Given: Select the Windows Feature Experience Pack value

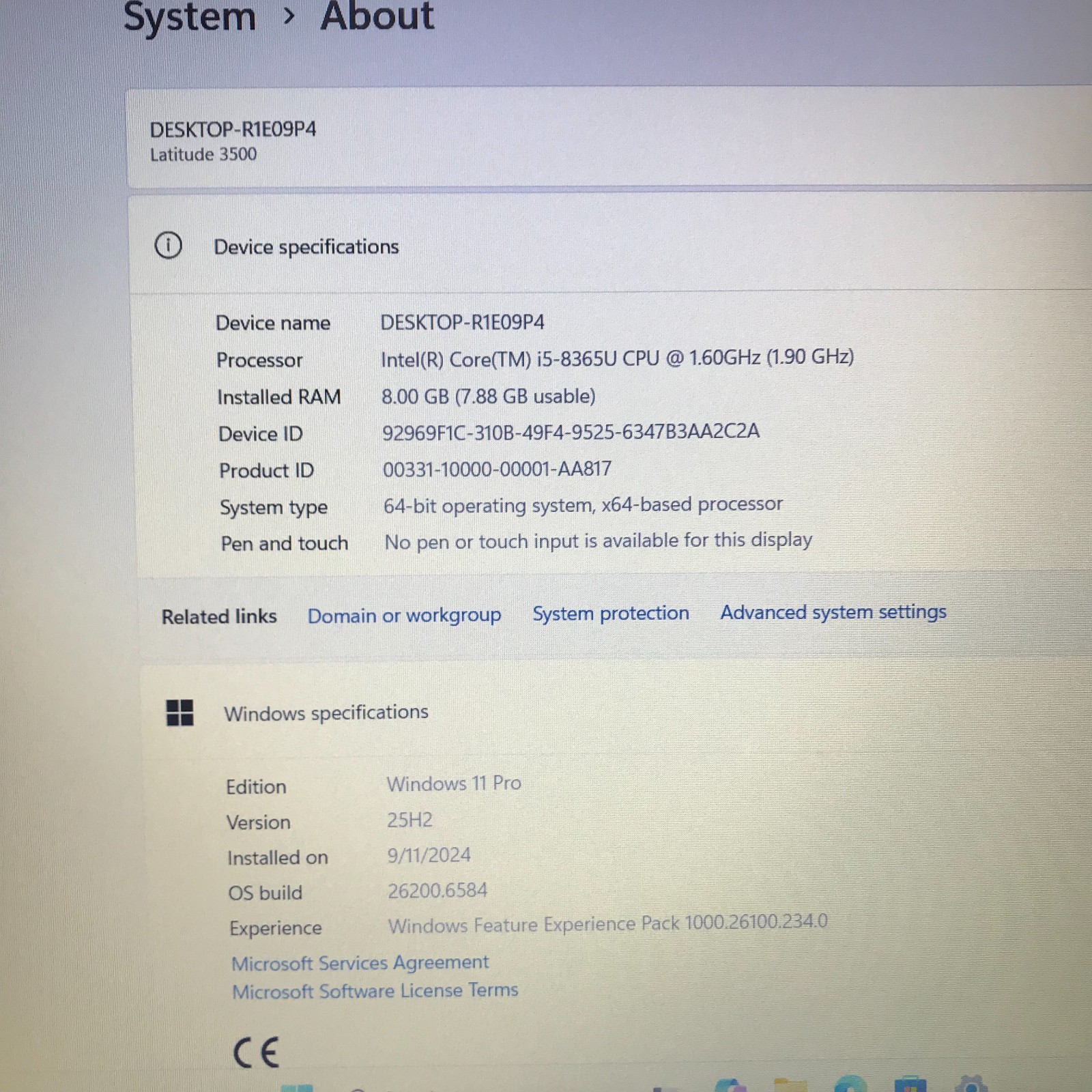Looking at the screenshot, I should click(x=607, y=923).
